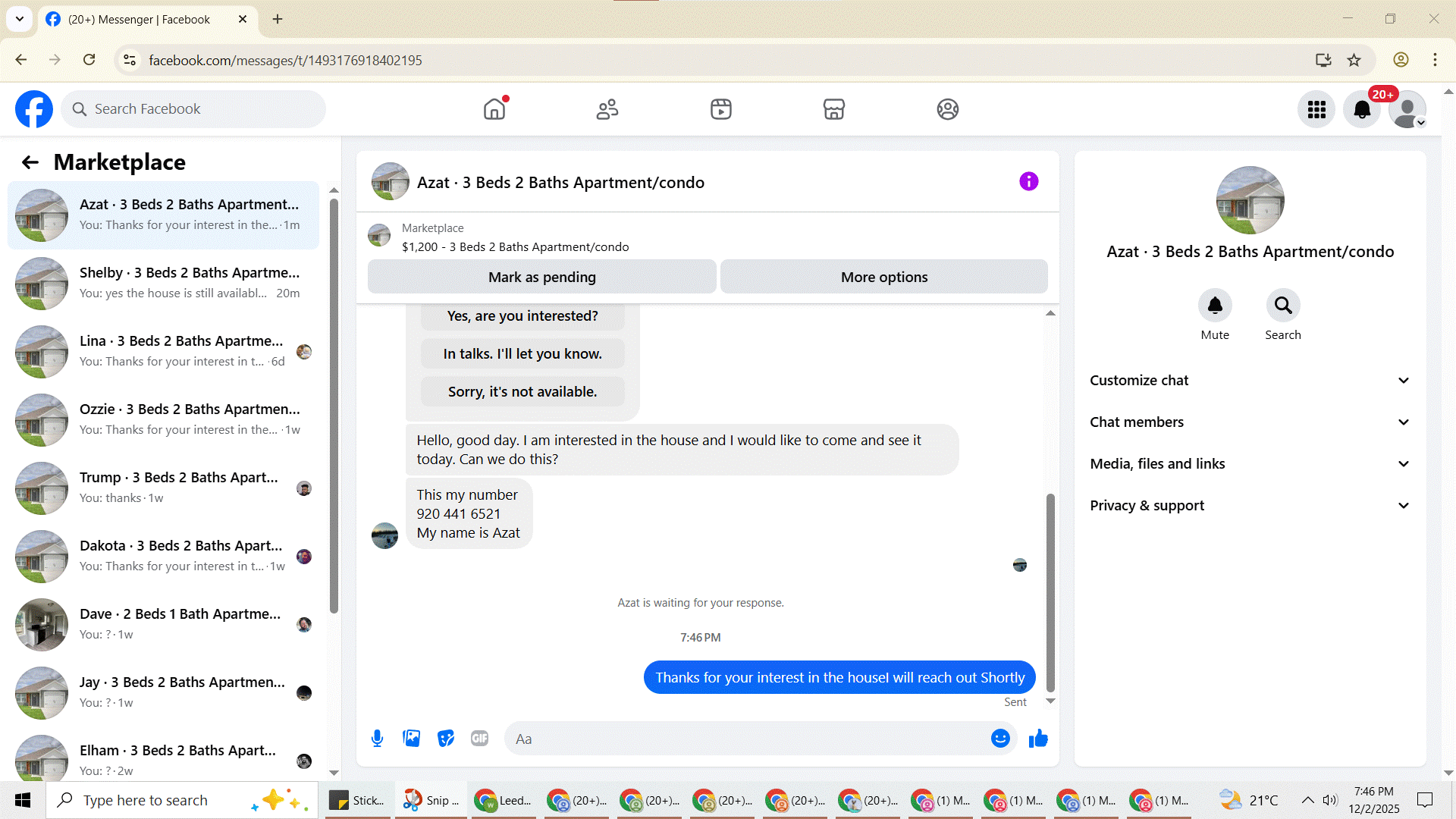Toggle the conversation information panel icon
The image size is (1456, 819).
[1028, 181]
